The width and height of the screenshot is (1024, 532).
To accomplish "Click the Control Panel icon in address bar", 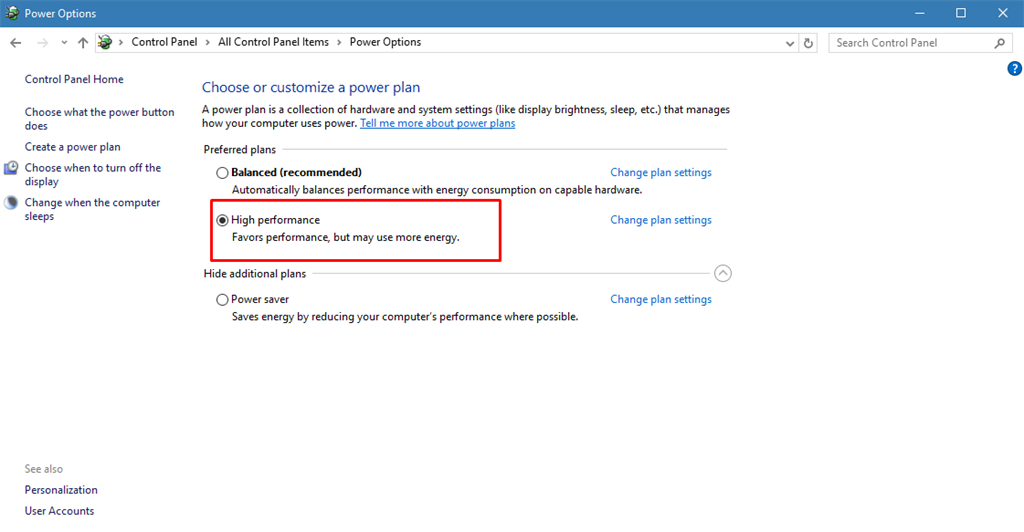I will coord(105,43).
